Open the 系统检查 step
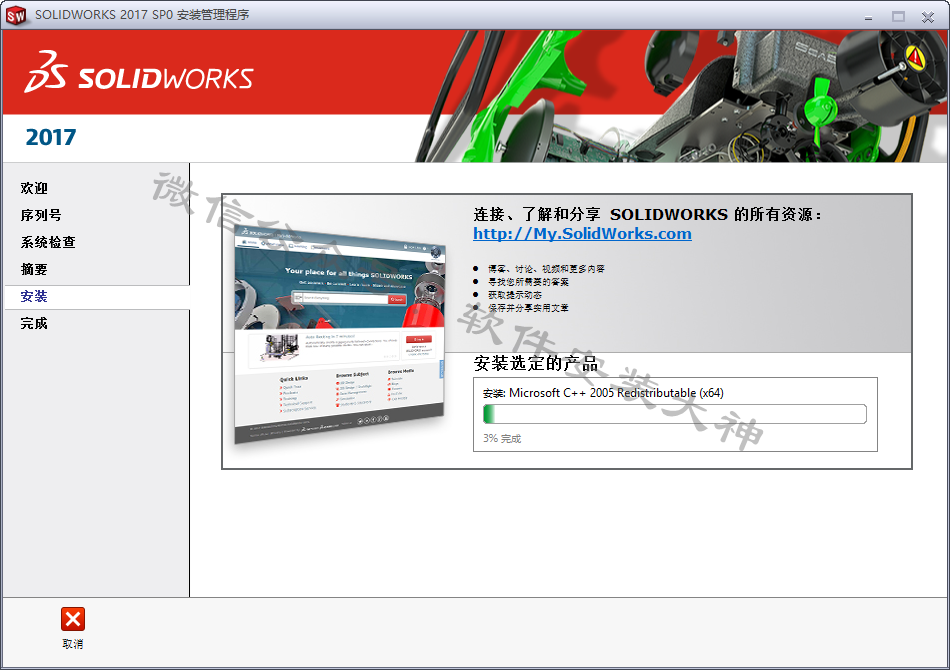 pyautogui.click(x=48, y=242)
